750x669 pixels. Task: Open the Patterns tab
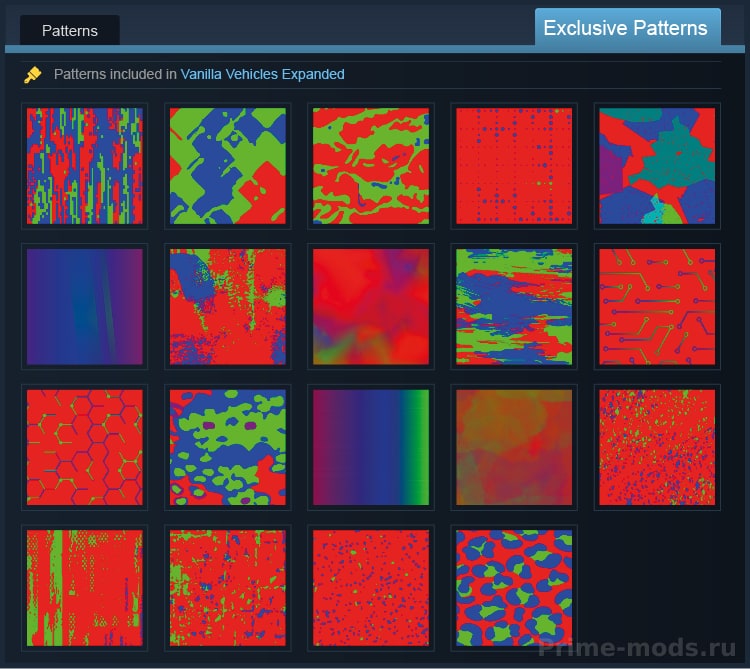(70, 31)
